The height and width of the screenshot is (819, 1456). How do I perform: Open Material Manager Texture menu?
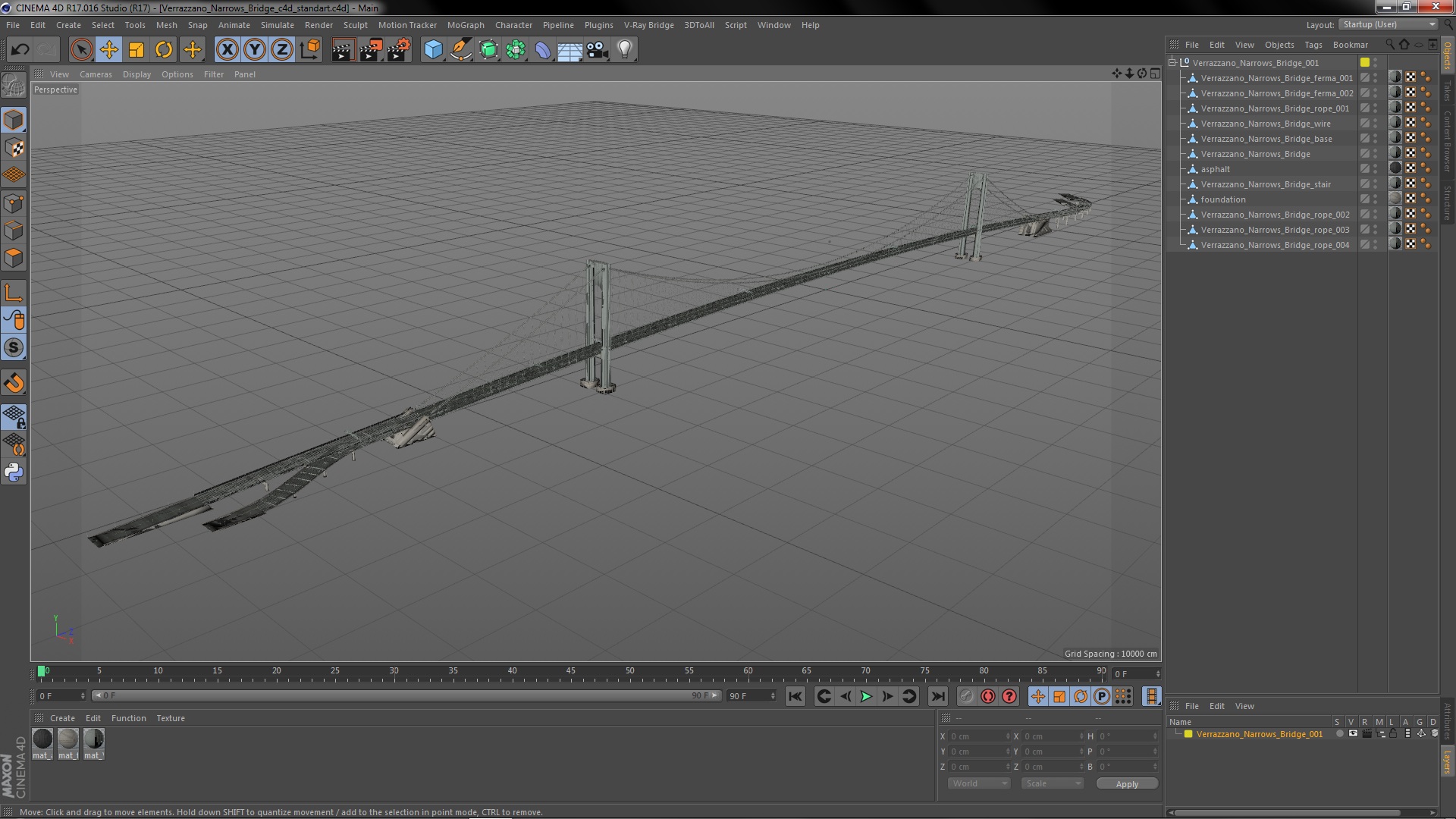(171, 718)
